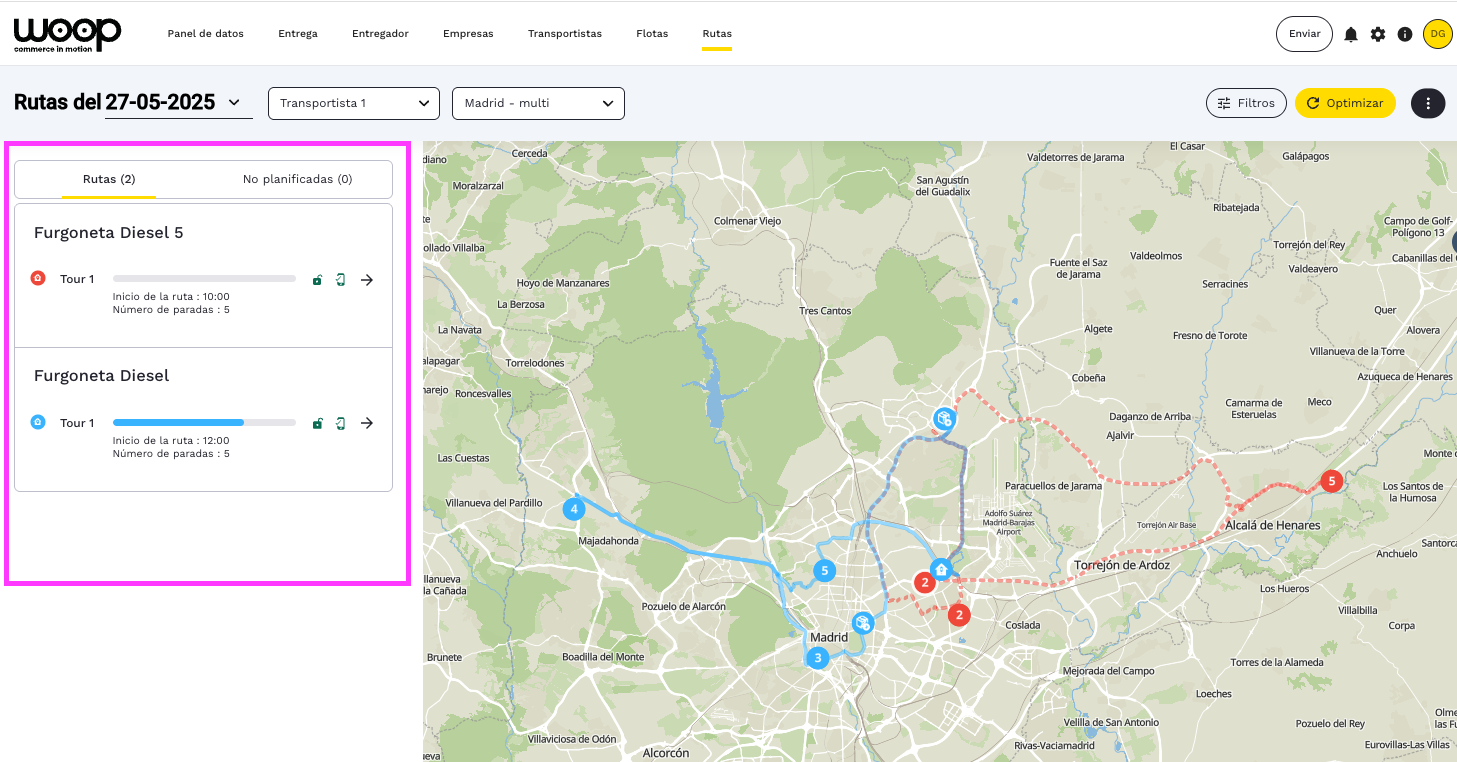The height and width of the screenshot is (762, 1457).
Task: Switch to No planificadas (0) tab
Action: (x=298, y=179)
